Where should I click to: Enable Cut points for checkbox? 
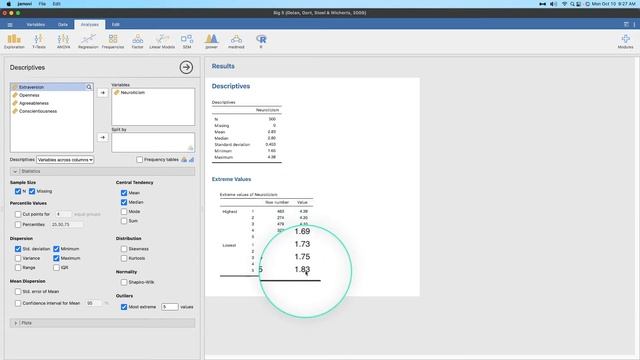tap(18, 214)
